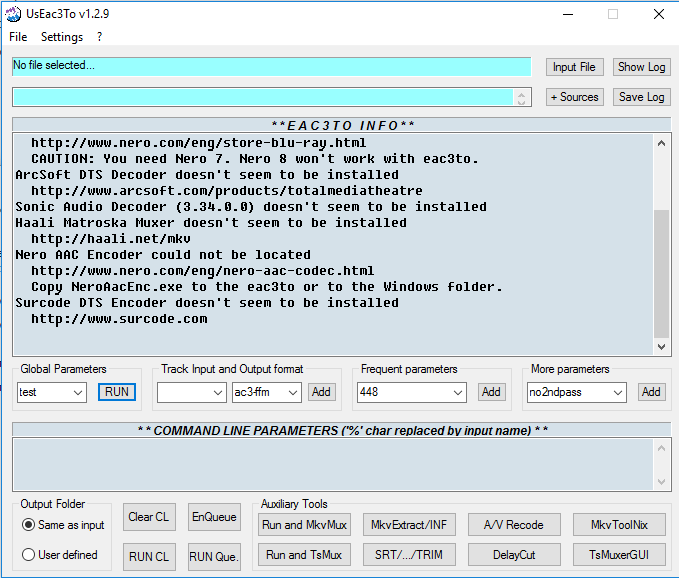Image resolution: width=679 pixels, height=578 pixels.
Task: Click the + Sources button
Action: point(574,97)
